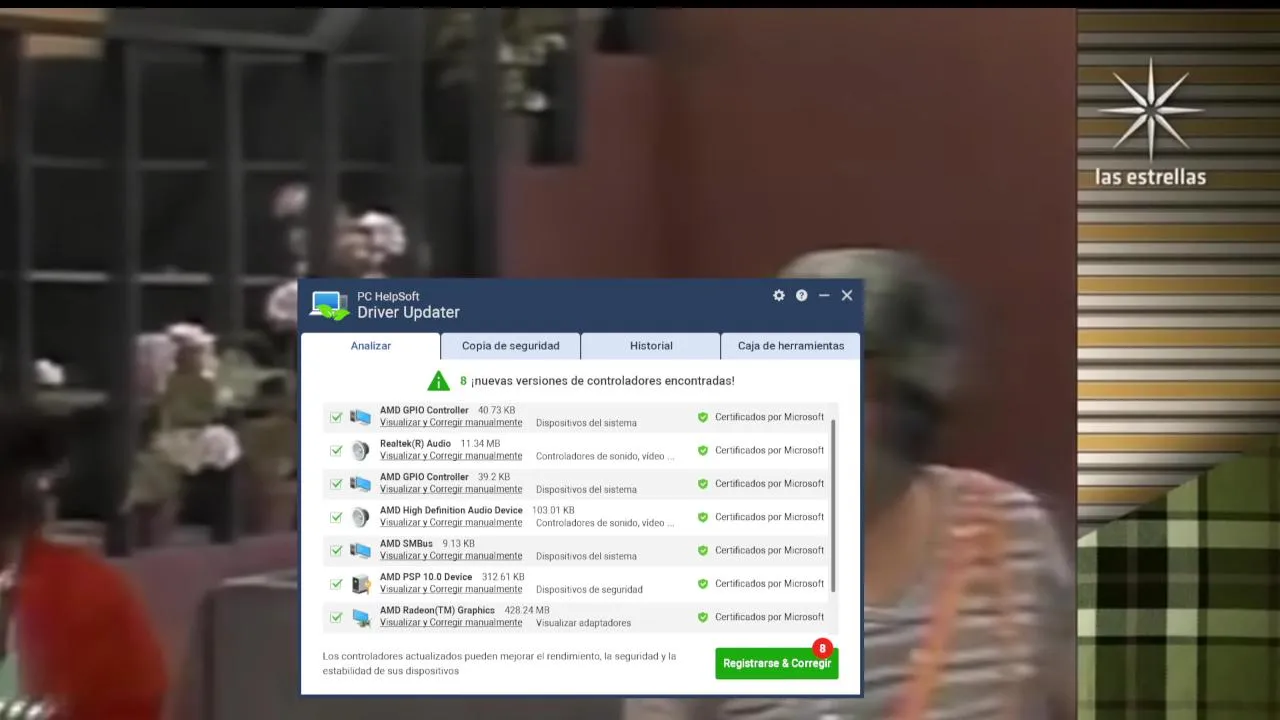Click green shield in AMD High Definition Audio row
Viewport: 1280px width, 720px height.
(x=703, y=517)
